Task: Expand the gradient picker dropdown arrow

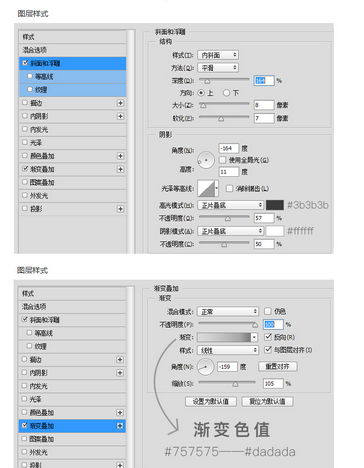Action: 254,337
